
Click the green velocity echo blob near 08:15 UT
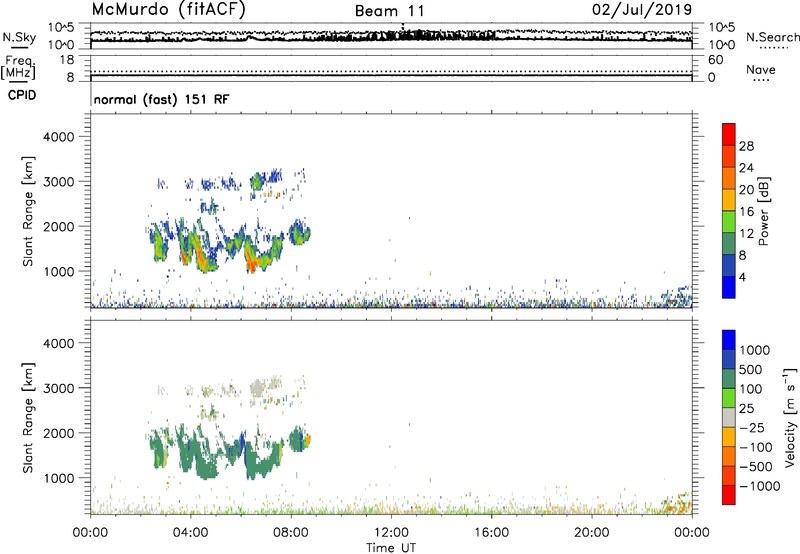pos(297,439)
